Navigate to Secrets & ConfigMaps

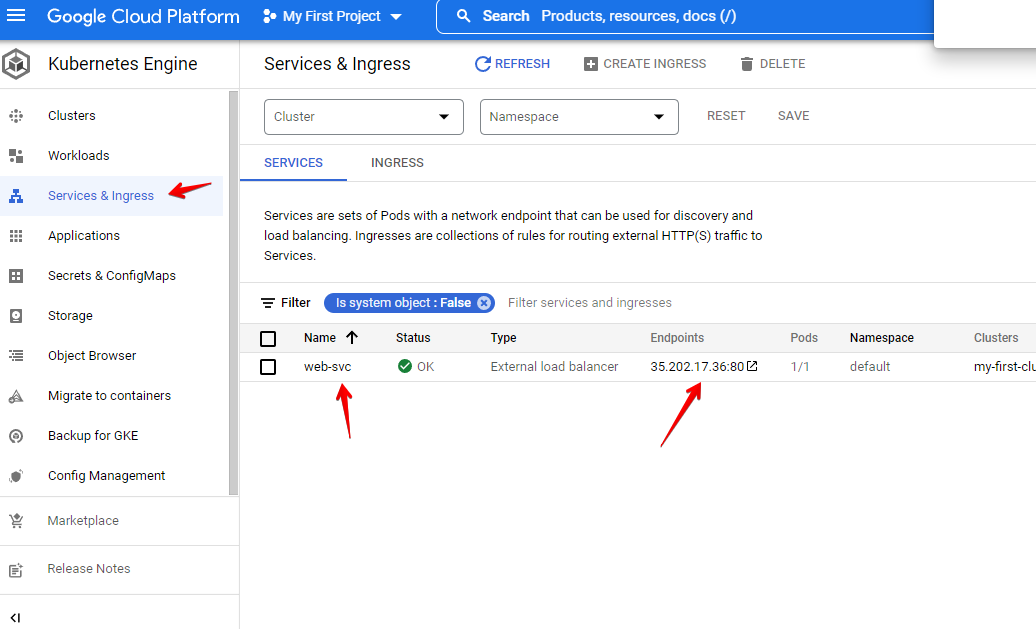click(x=112, y=276)
